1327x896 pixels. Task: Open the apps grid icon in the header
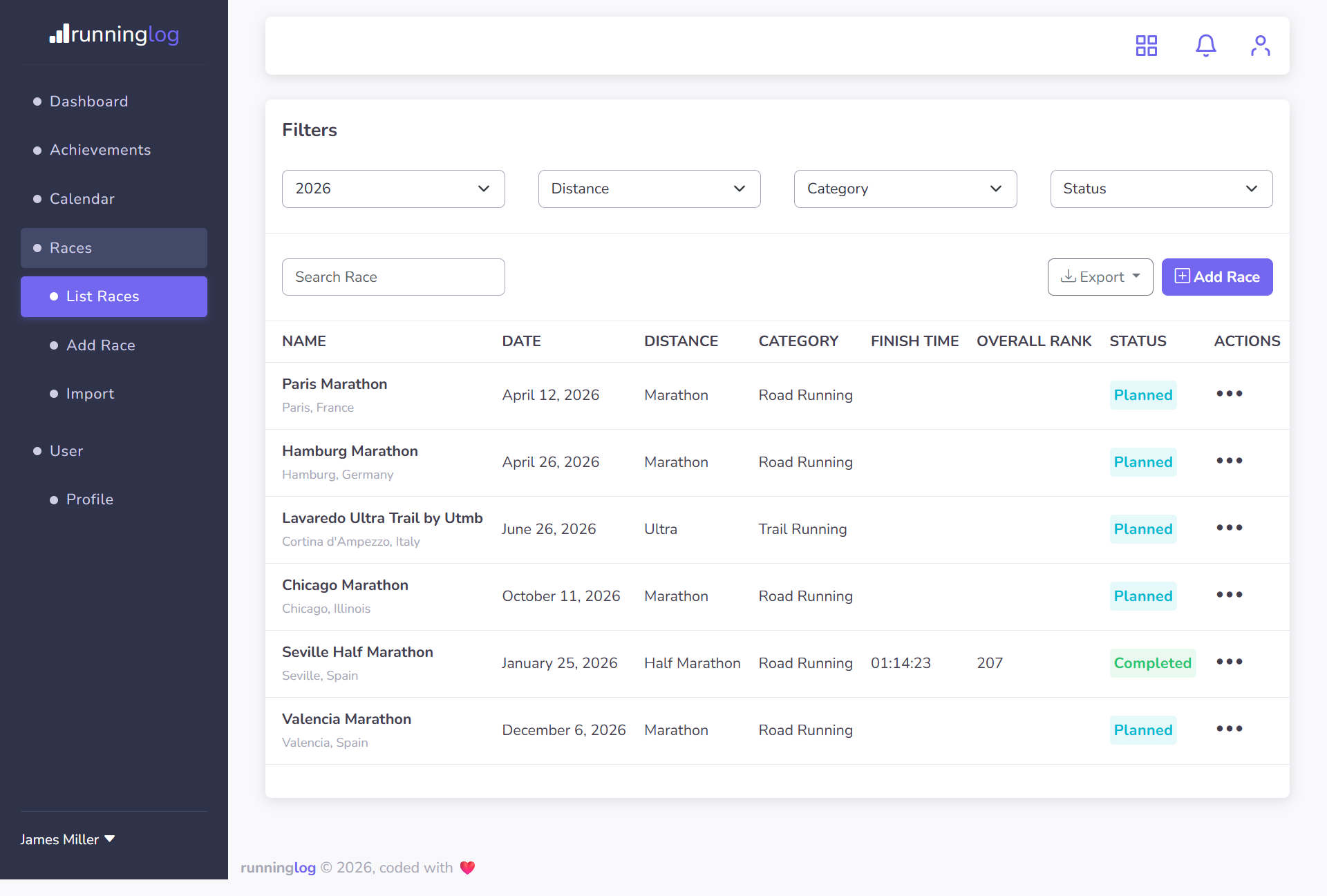pos(1146,45)
